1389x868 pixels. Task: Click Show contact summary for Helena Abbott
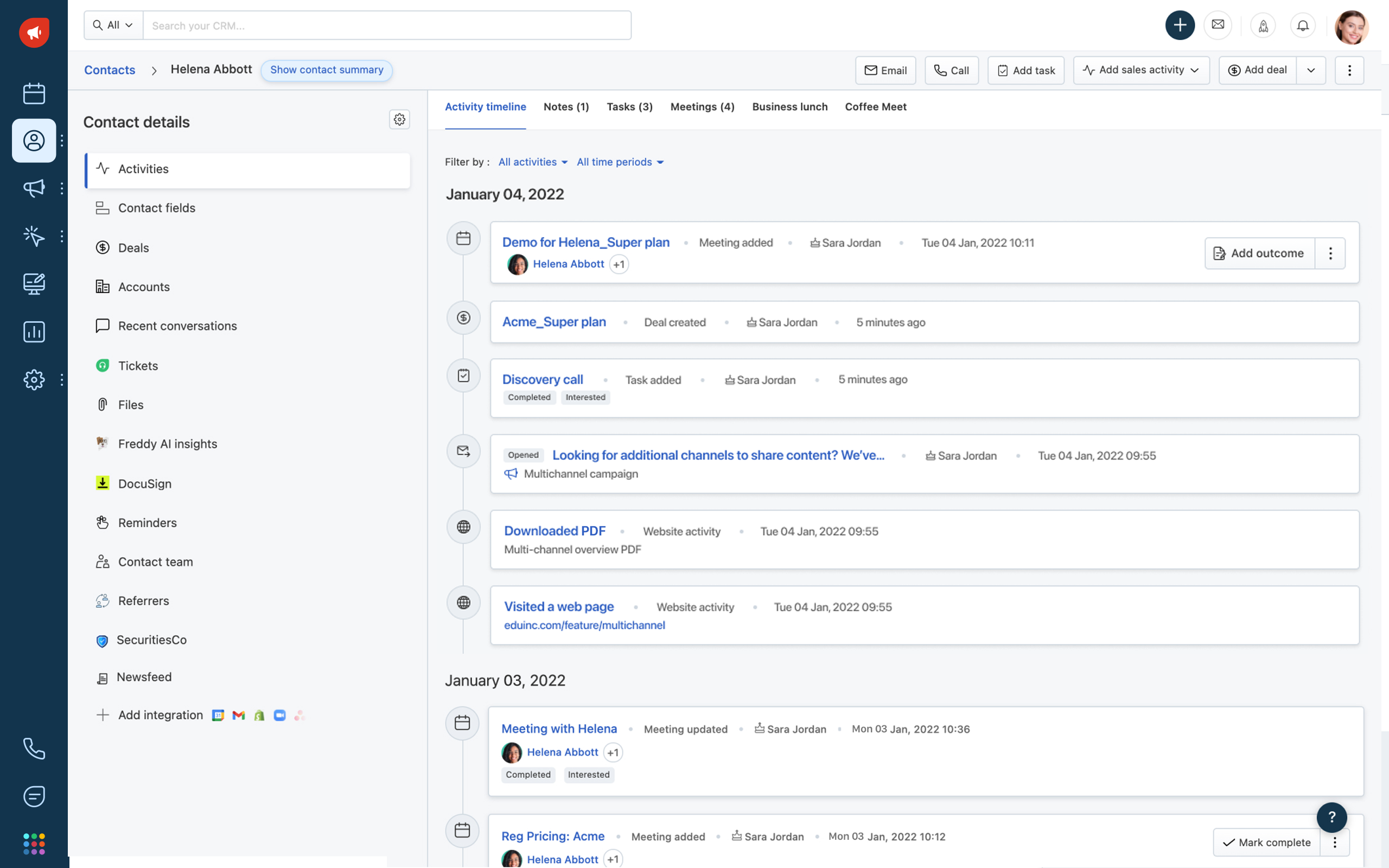(327, 70)
